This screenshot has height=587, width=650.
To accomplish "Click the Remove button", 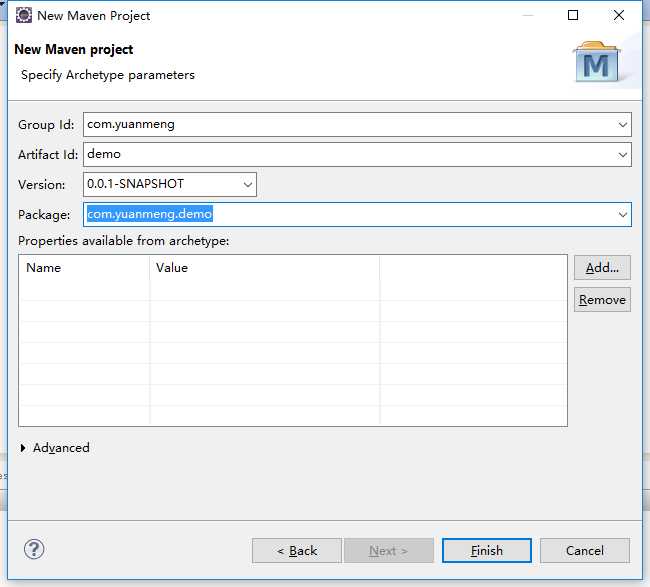I will pos(602,300).
